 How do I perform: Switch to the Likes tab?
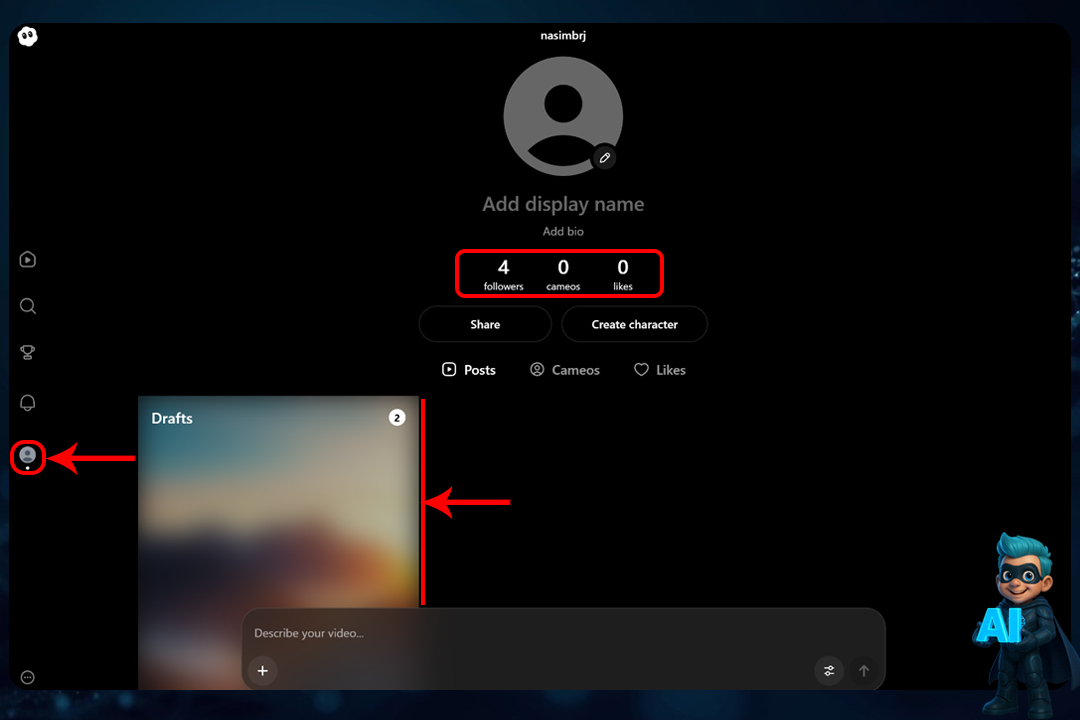point(659,370)
